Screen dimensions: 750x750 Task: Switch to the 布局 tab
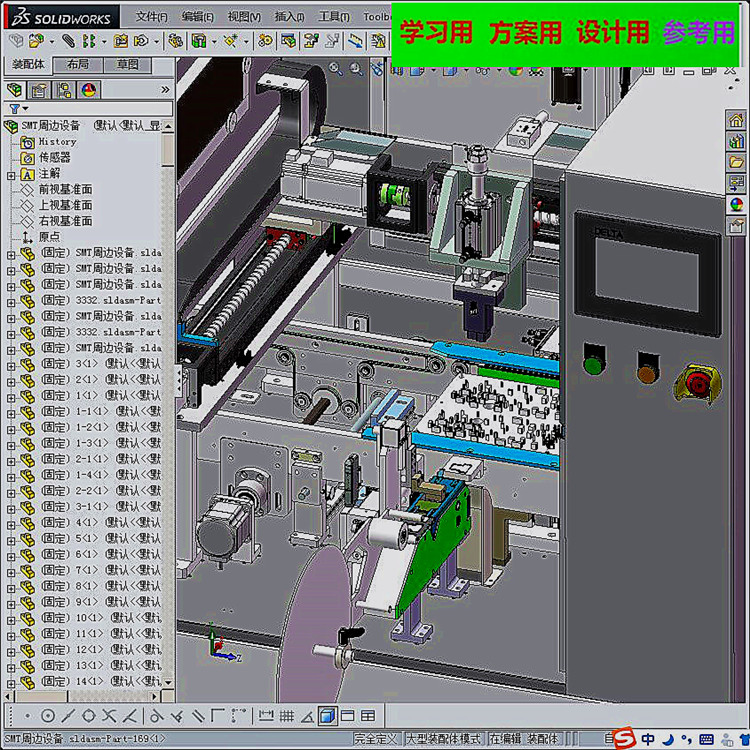pos(77,65)
